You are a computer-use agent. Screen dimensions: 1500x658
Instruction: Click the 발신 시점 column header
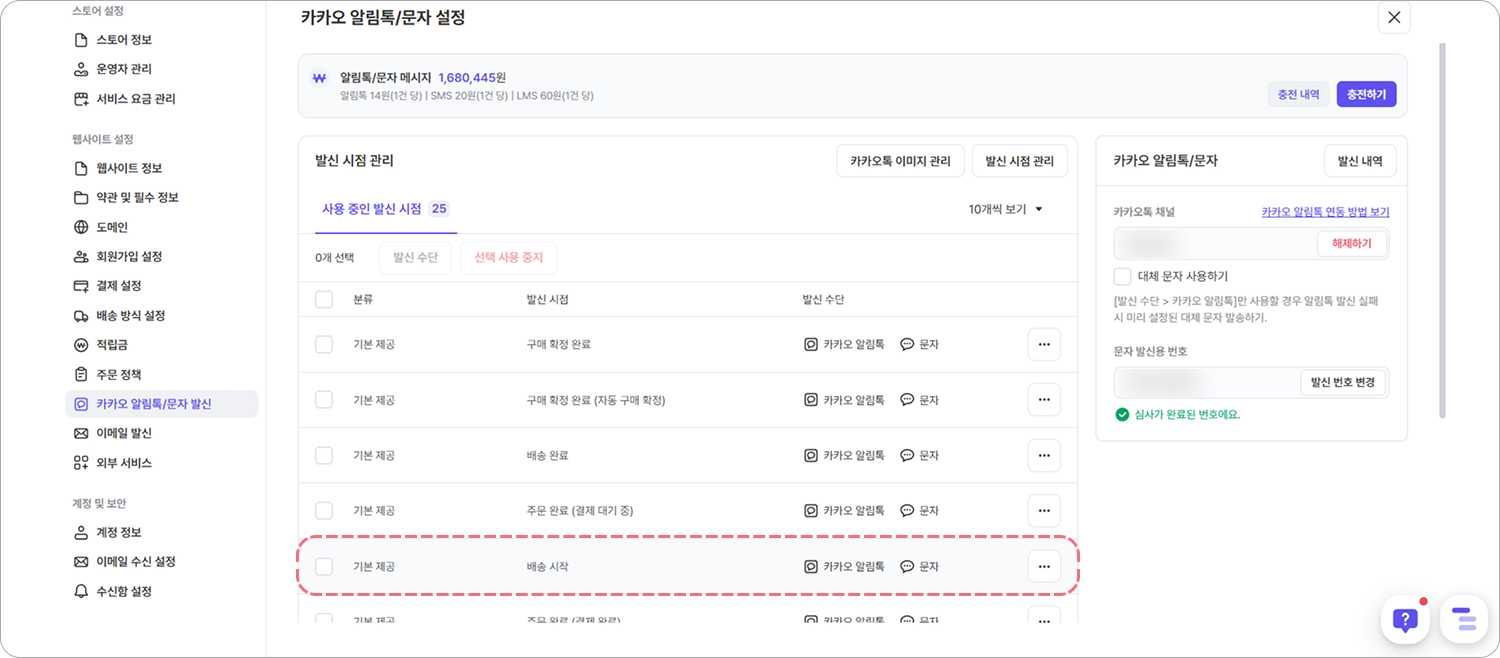click(547, 299)
